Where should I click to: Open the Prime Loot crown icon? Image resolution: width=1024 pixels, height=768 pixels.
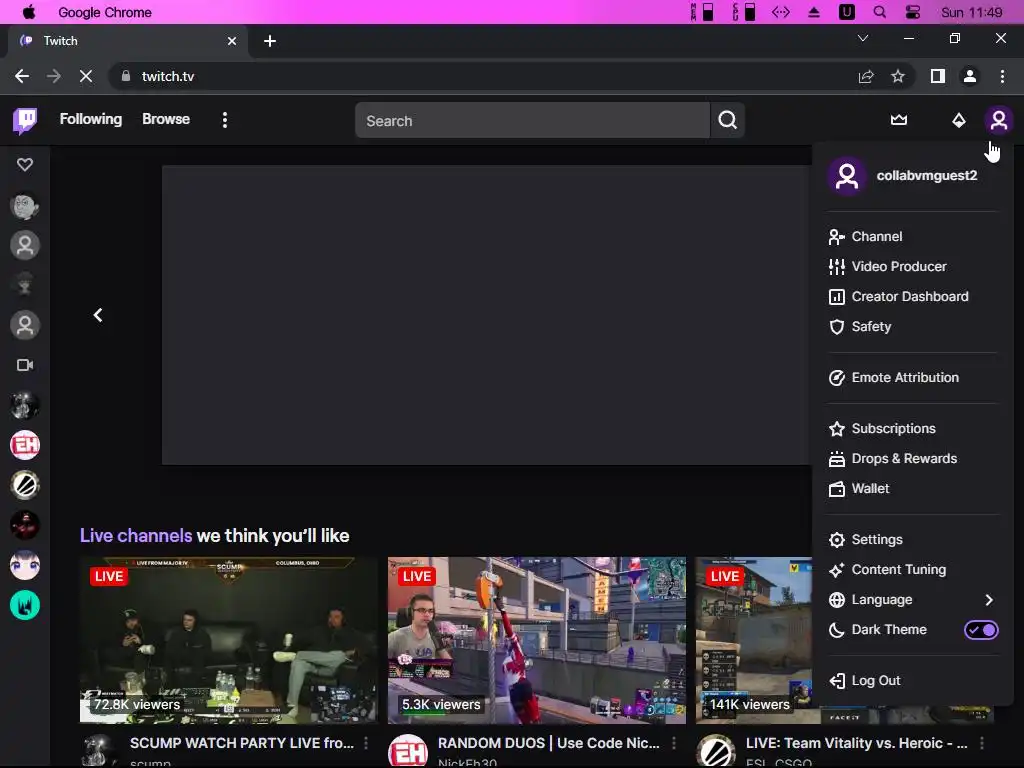pos(899,120)
